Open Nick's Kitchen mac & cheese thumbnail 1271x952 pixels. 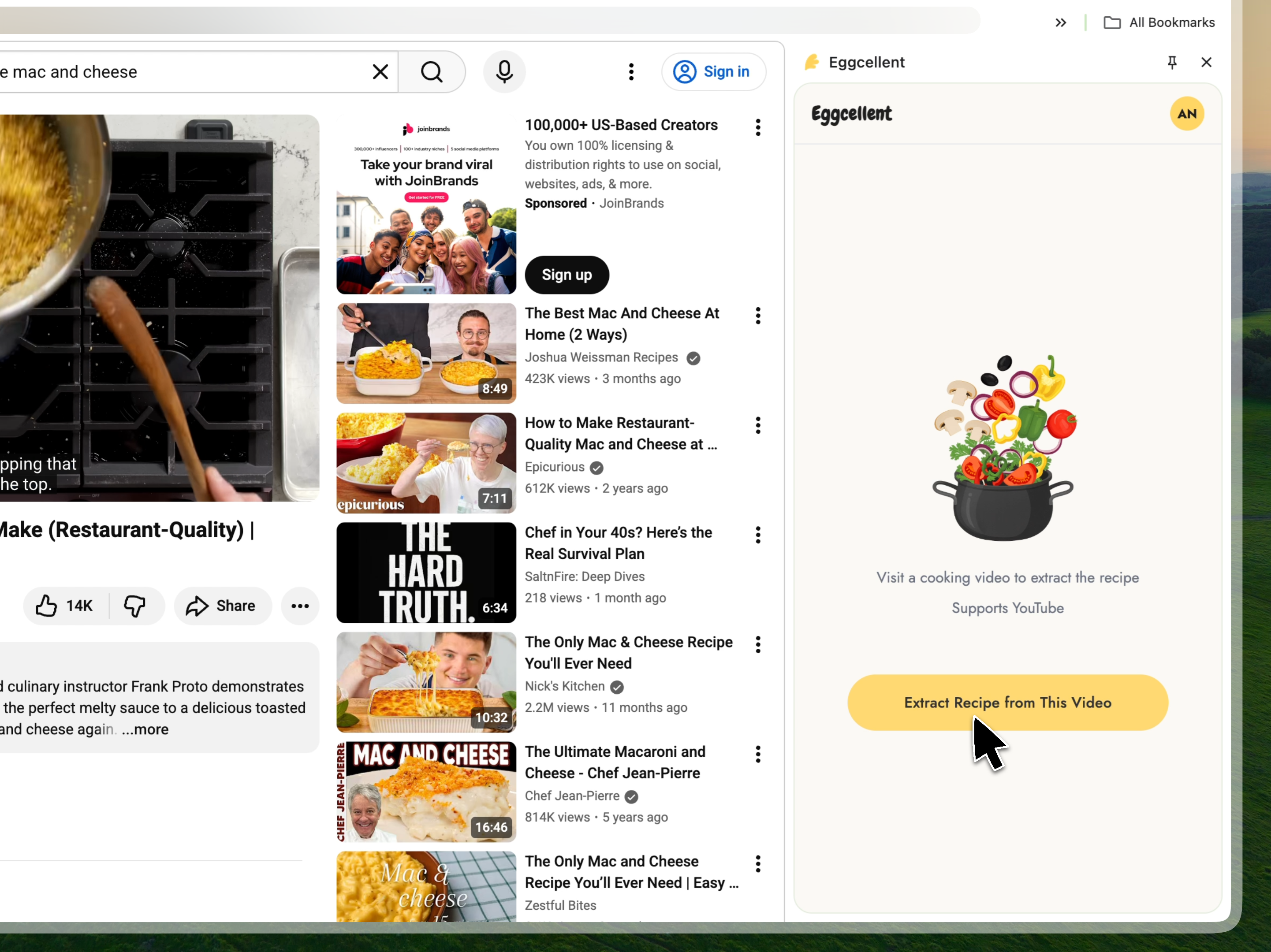[x=426, y=682]
